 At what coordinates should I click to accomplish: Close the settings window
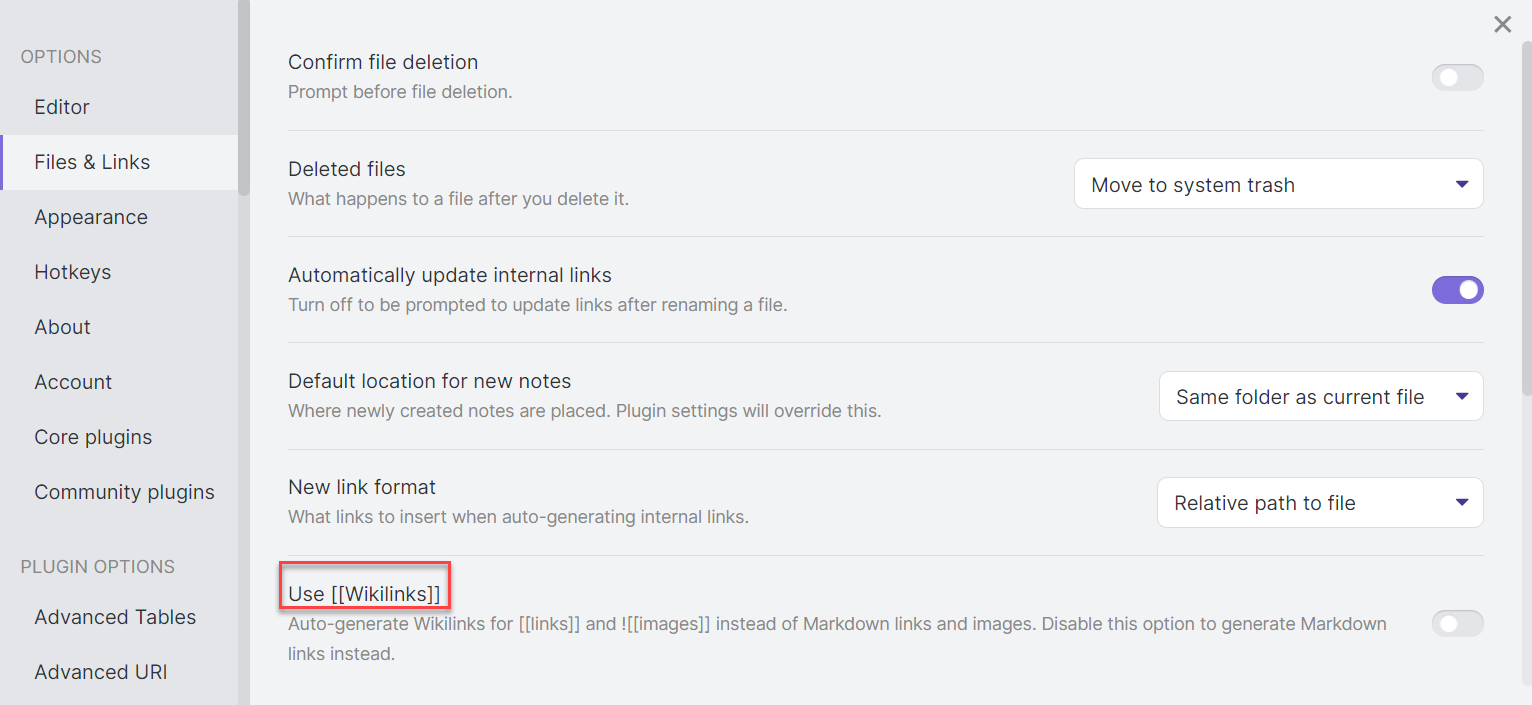[x=1502, y=24]
